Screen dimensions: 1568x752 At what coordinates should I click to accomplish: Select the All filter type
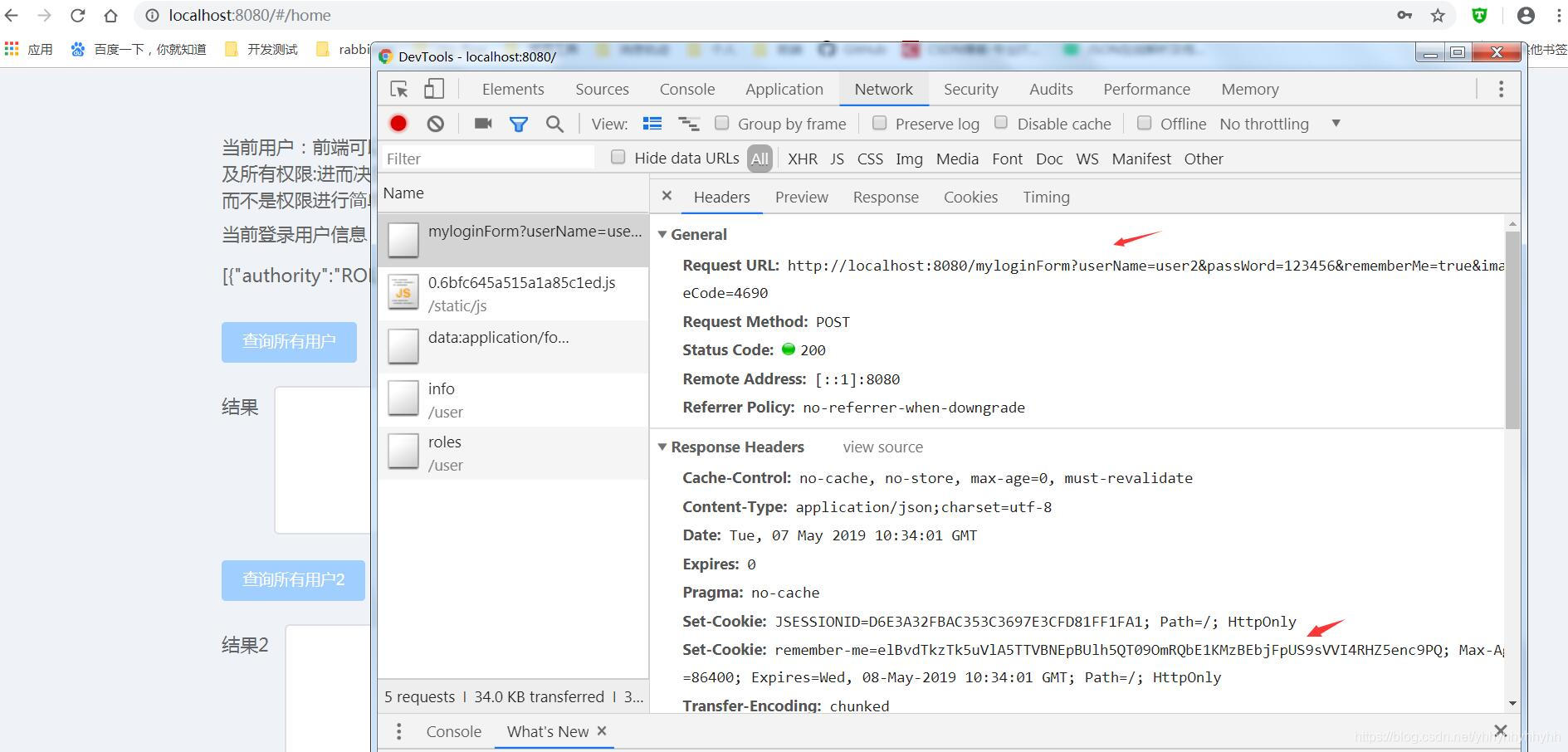point(760,159)
